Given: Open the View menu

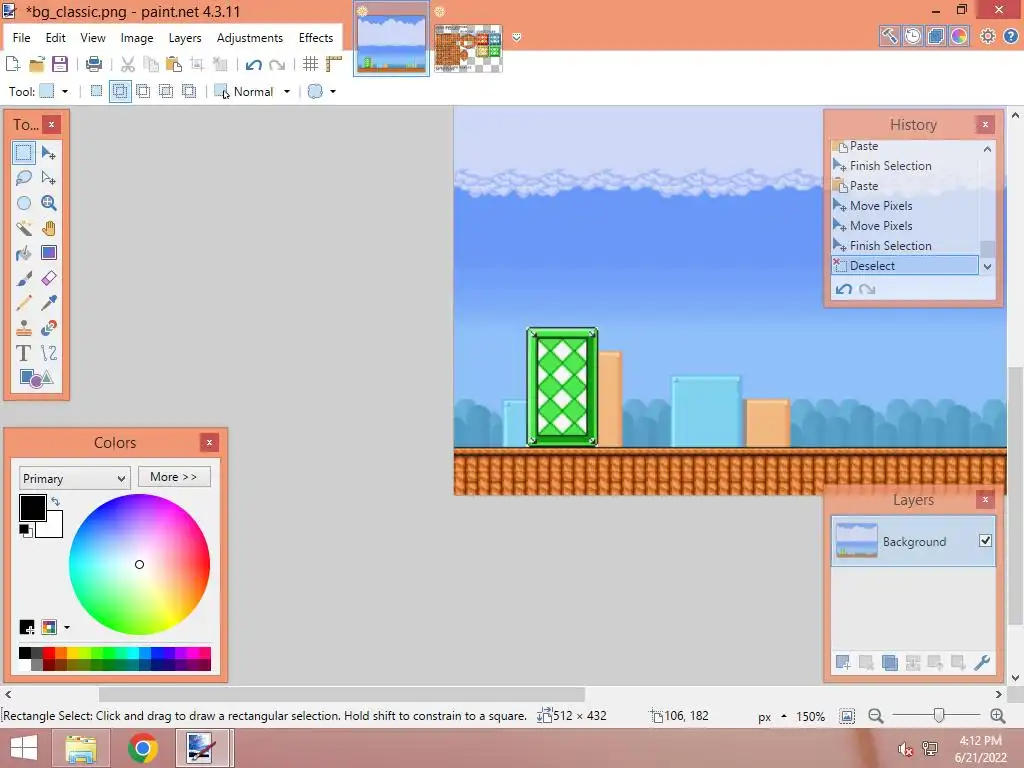Looking at the screenshot, I should coord(93,38).
